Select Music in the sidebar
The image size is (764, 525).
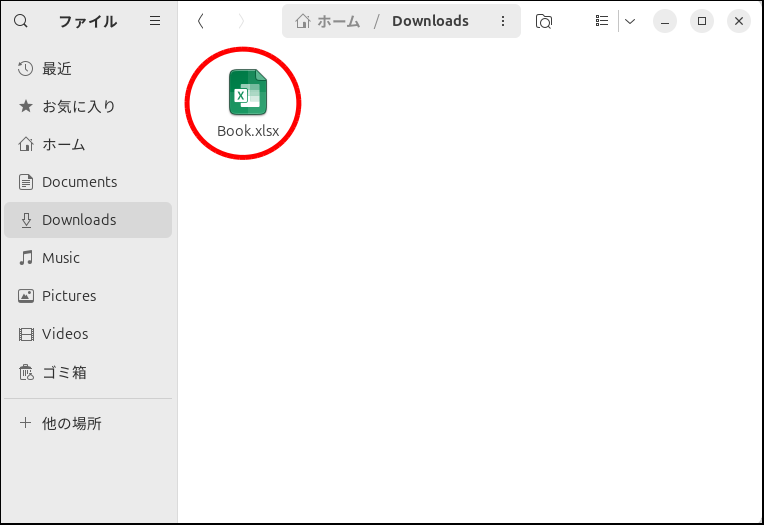pos(60,258)
